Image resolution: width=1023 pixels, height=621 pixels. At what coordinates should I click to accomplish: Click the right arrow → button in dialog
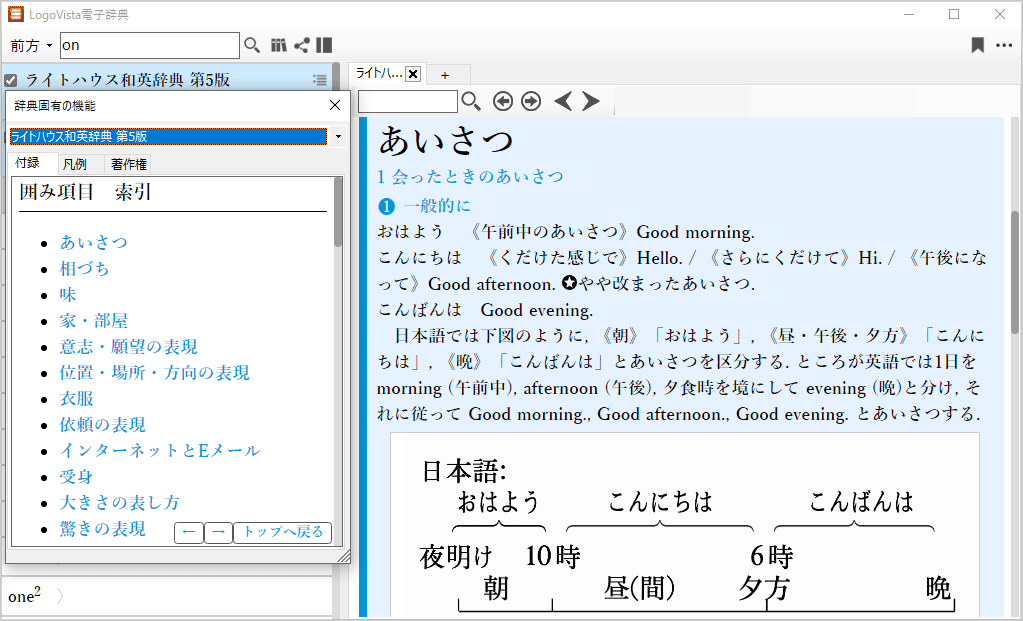click(x=219, y=532)
